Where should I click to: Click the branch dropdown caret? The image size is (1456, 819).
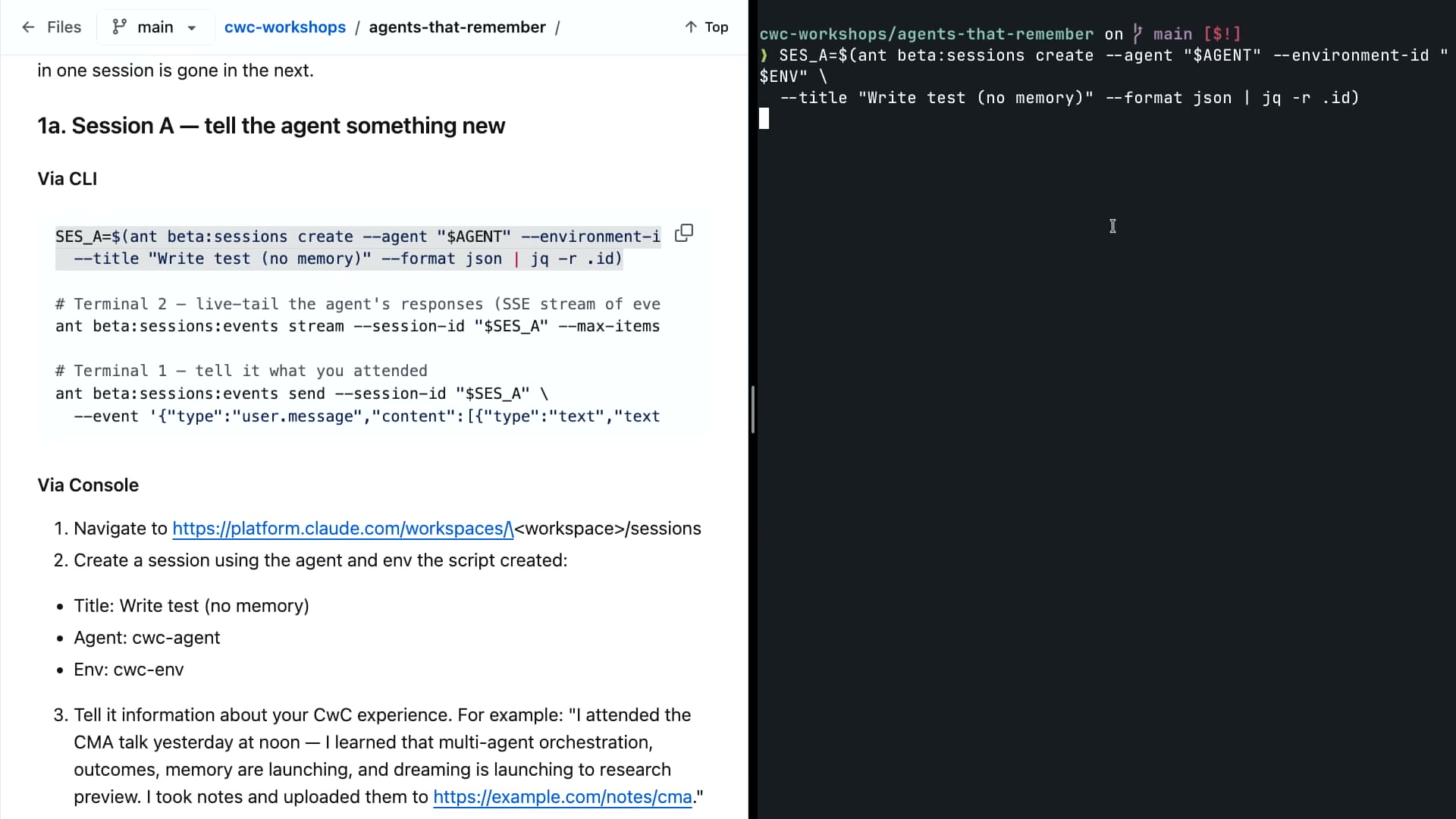(x=192, y=28)
